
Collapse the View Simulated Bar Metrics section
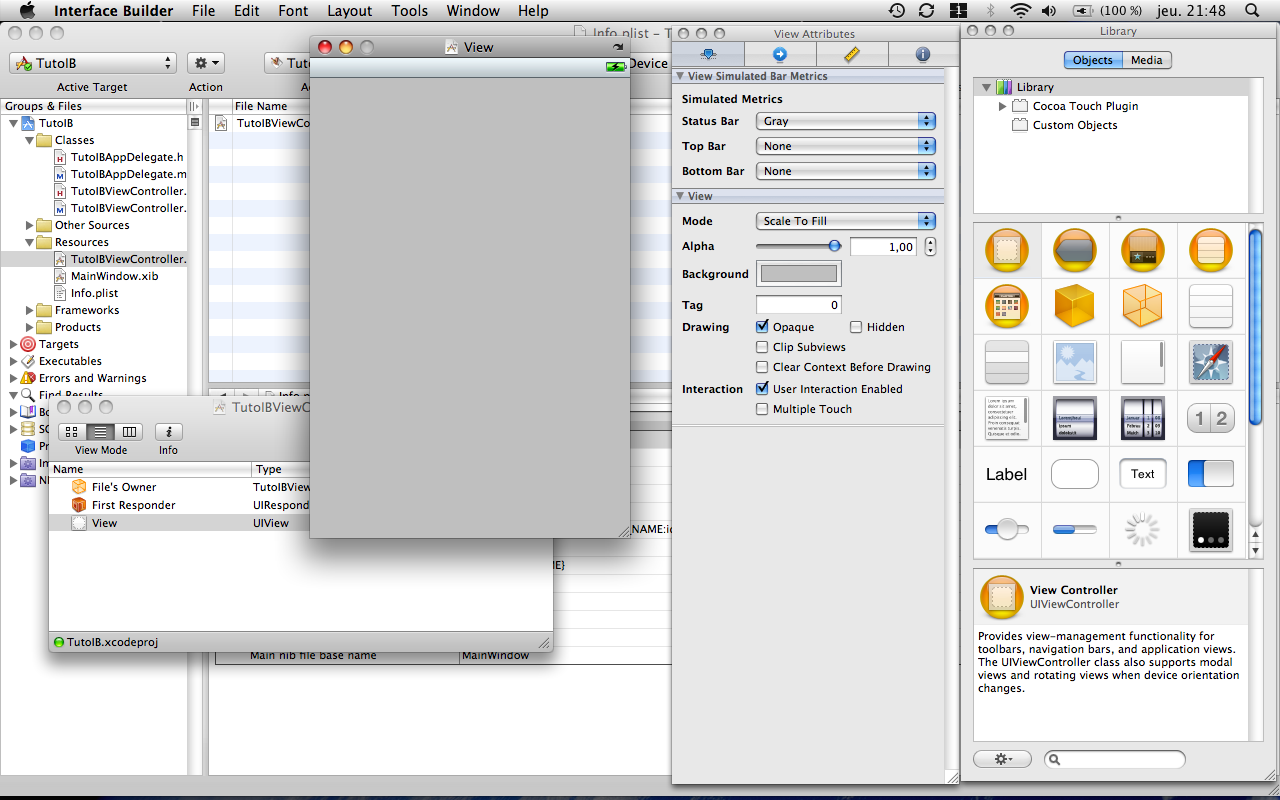681,76
